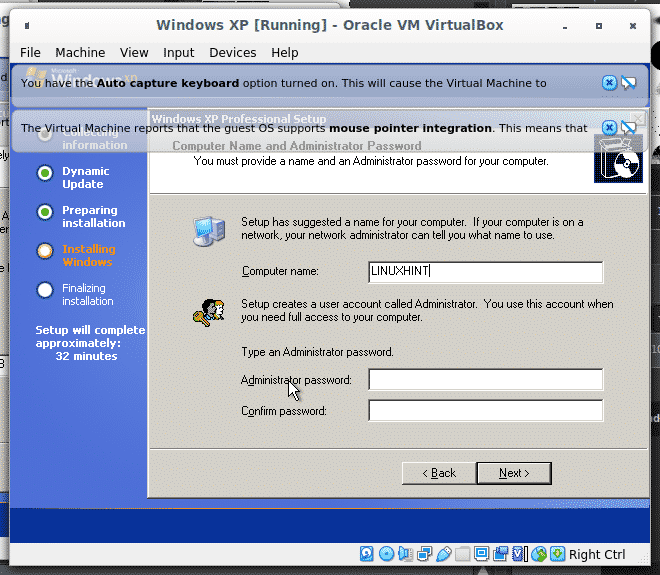The width and height of the screenshot is (660, 575).
Task: Click the '32 minutes' remaining time text
Action: [x=86, y=356]
